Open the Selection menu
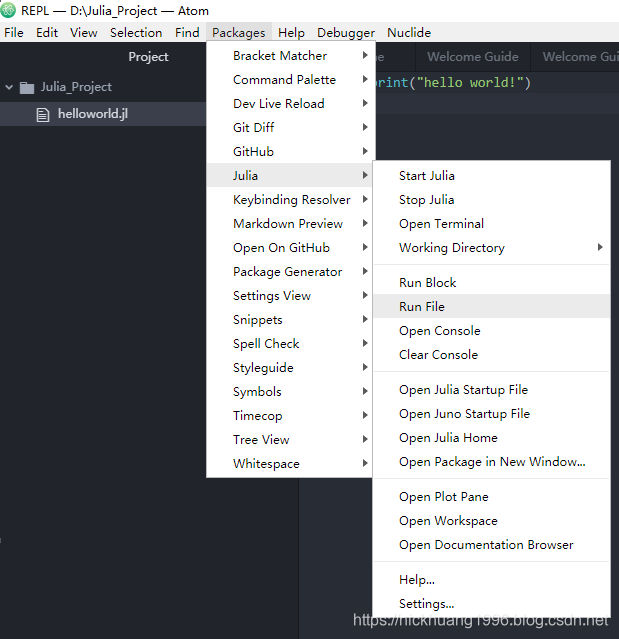 (x=136, y=33)
